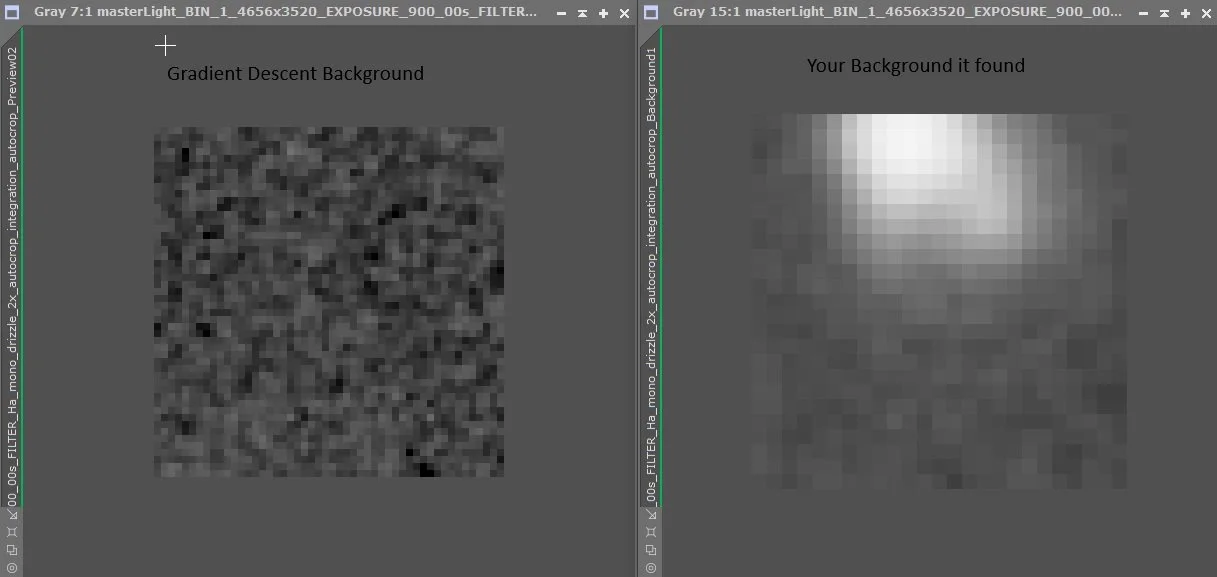Click the 'Gradient Descent Background' text label

[x=295, y=74]
